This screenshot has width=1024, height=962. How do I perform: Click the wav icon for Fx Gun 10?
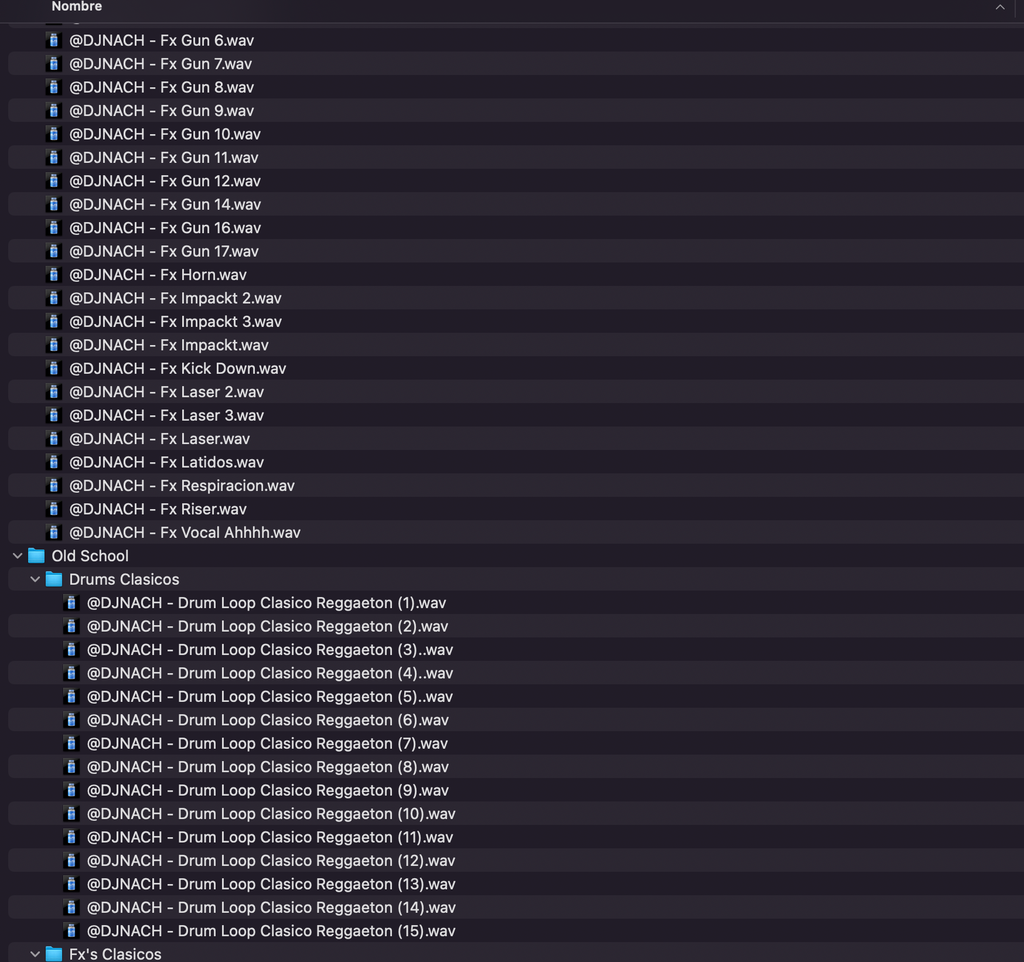click(x=54, y=134)
